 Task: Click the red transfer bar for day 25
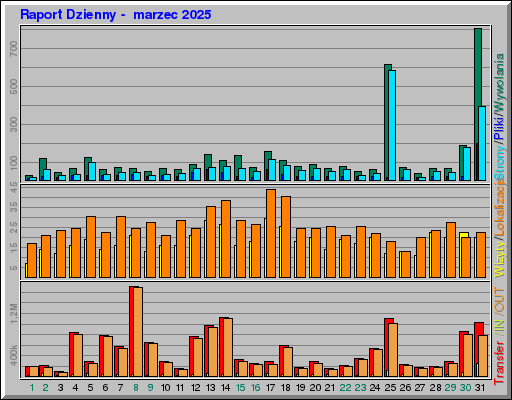click(387, 348)
